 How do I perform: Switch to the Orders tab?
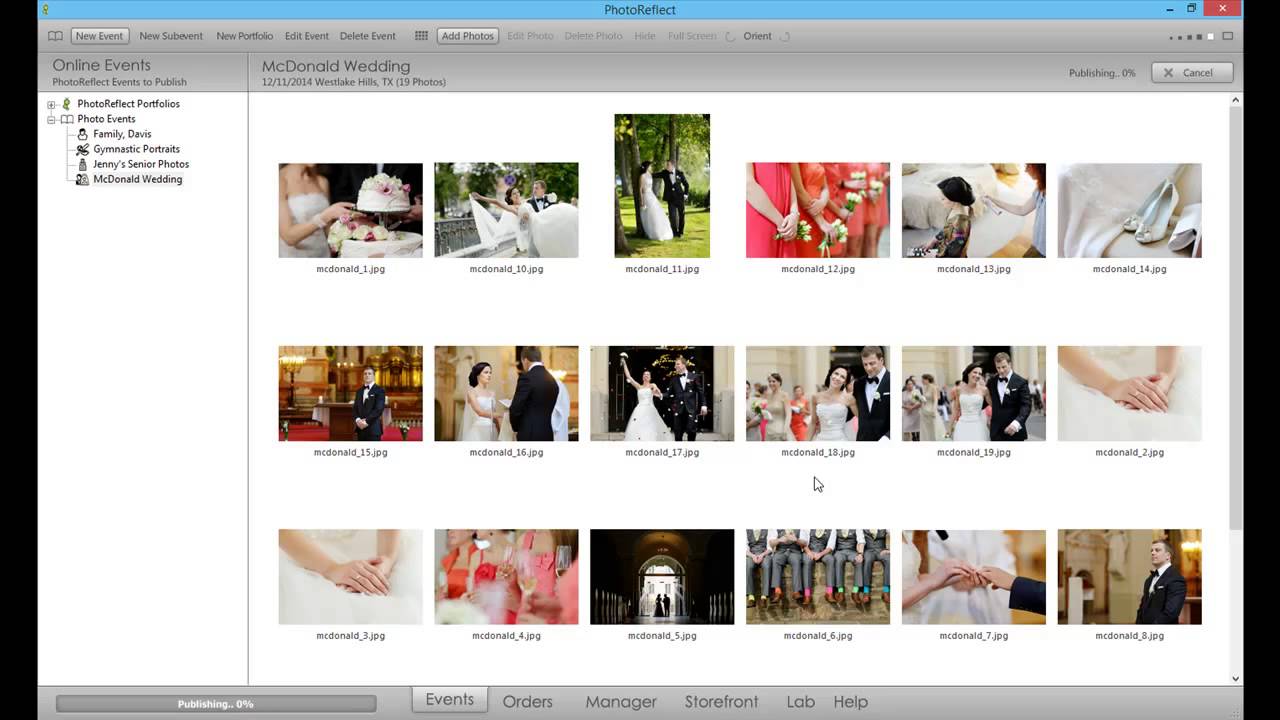click(x=527, y=702)
